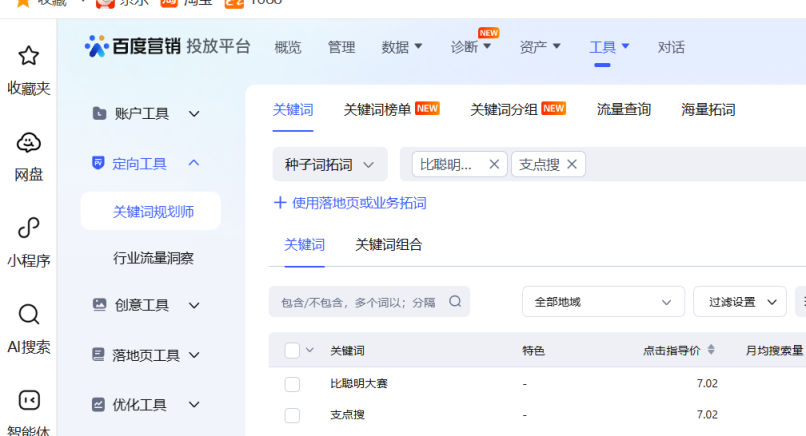
Task: Click the search magnifier in keyword filter box
Action: [x=455, y=301]
